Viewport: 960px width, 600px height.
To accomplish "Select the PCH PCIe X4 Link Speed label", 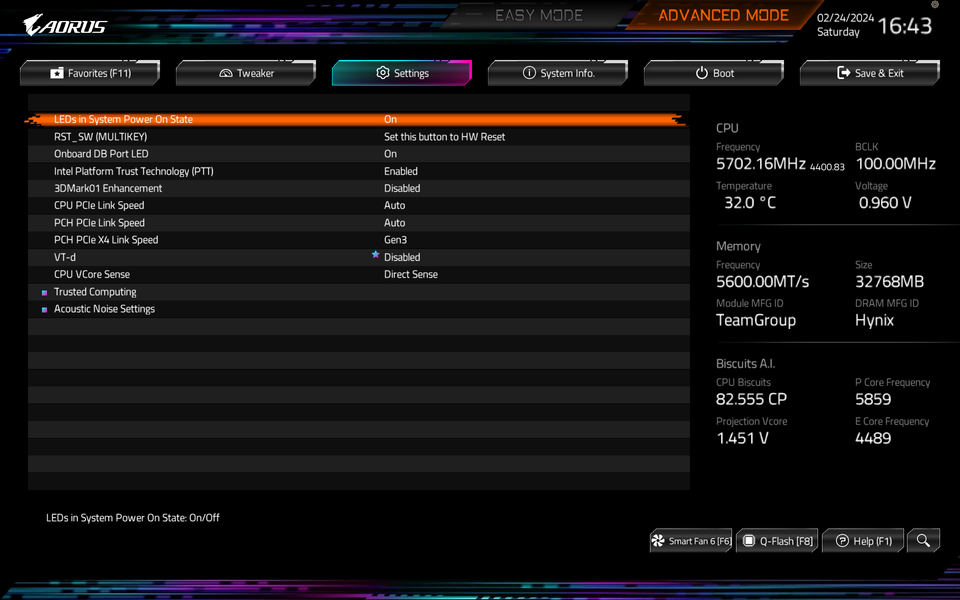I will tap(106, 240).
